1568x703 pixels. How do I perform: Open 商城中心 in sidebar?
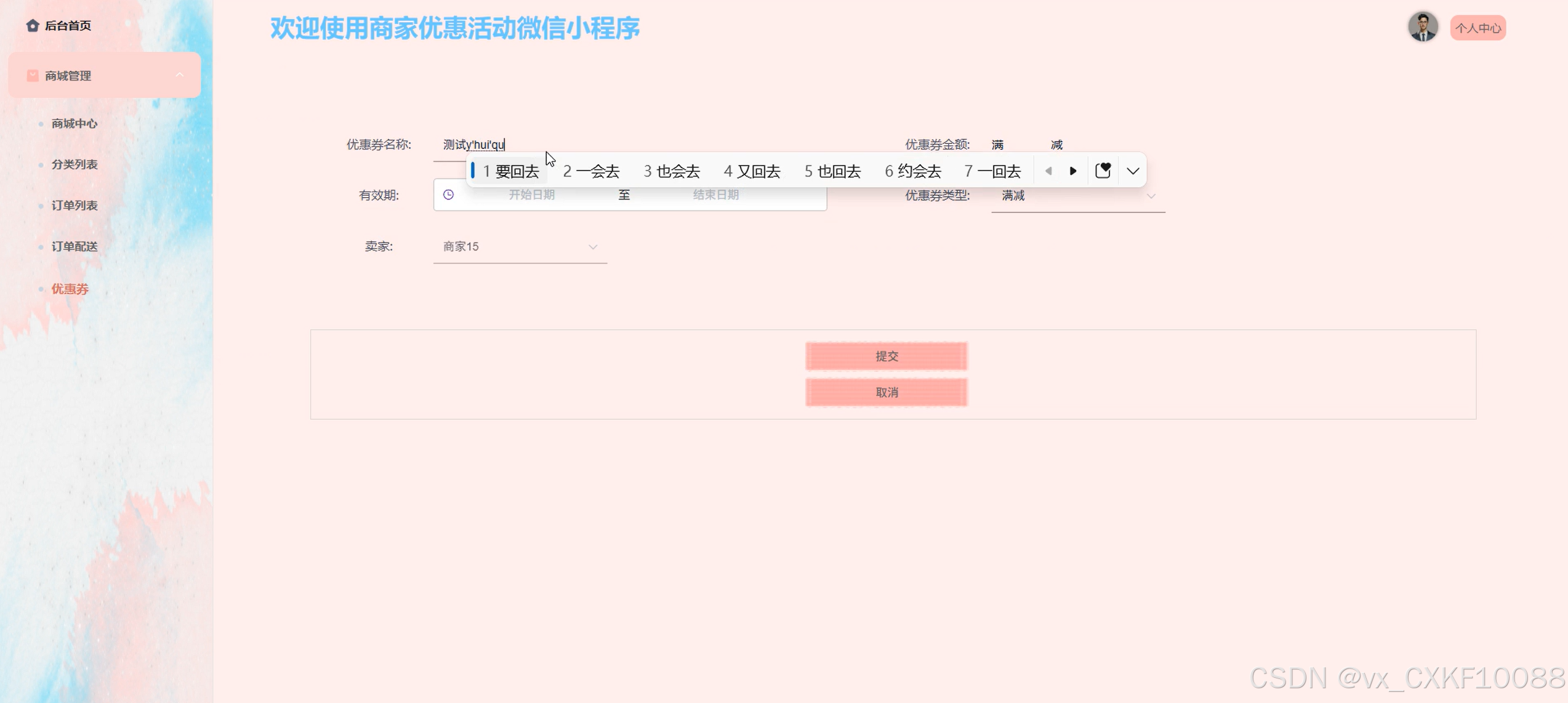(74, 124)
